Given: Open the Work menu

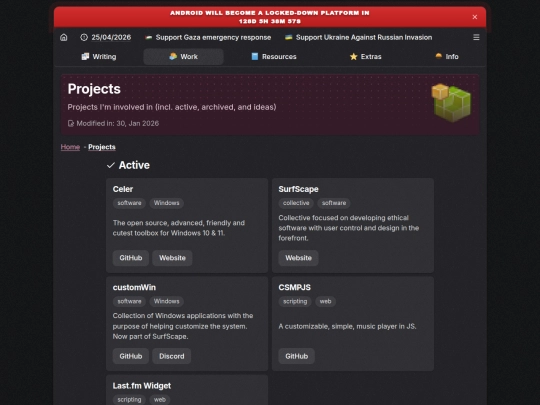Looking at the screenshot, I should tap(184, 56).
